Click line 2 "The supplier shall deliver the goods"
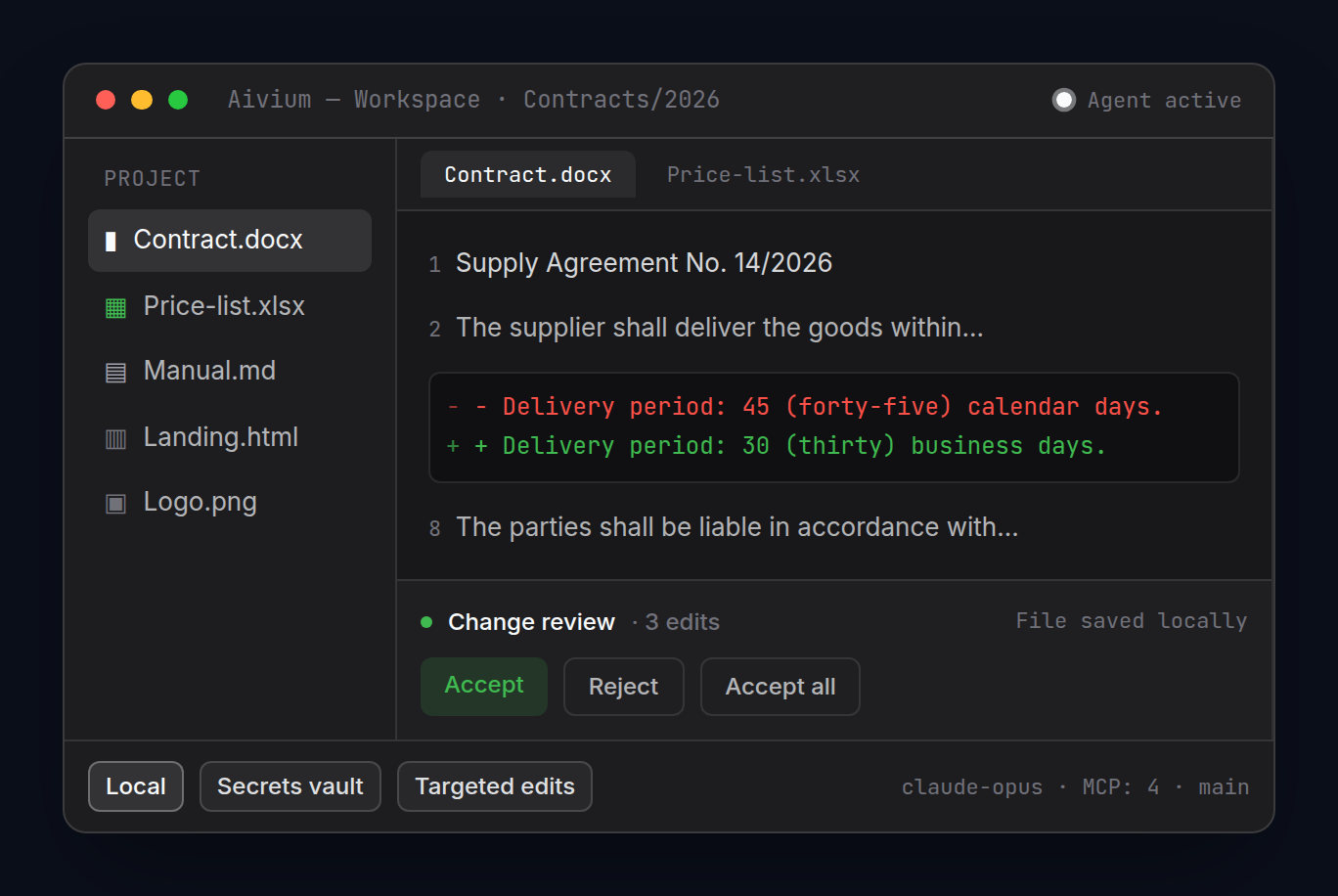This screenshot has width=1338, height=896. coord(720,328)
